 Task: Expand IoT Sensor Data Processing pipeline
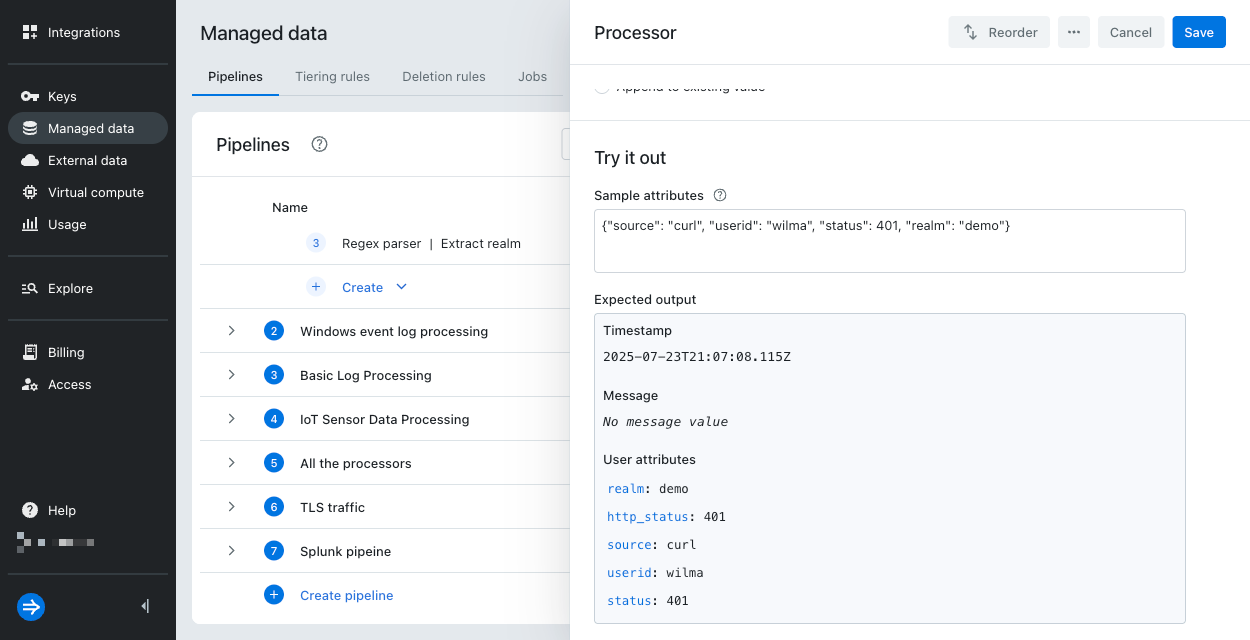(231, 419)
